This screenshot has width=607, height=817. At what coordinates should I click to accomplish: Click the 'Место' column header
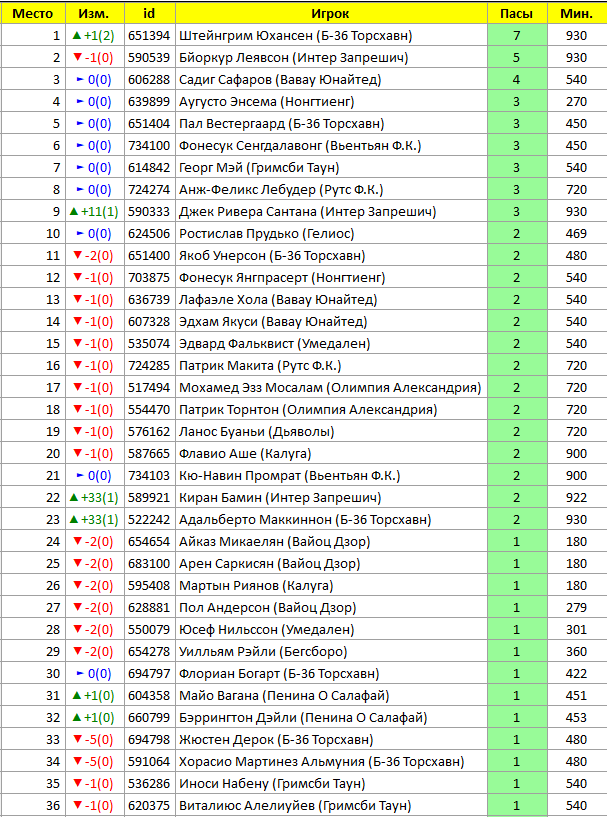[33, 14]
